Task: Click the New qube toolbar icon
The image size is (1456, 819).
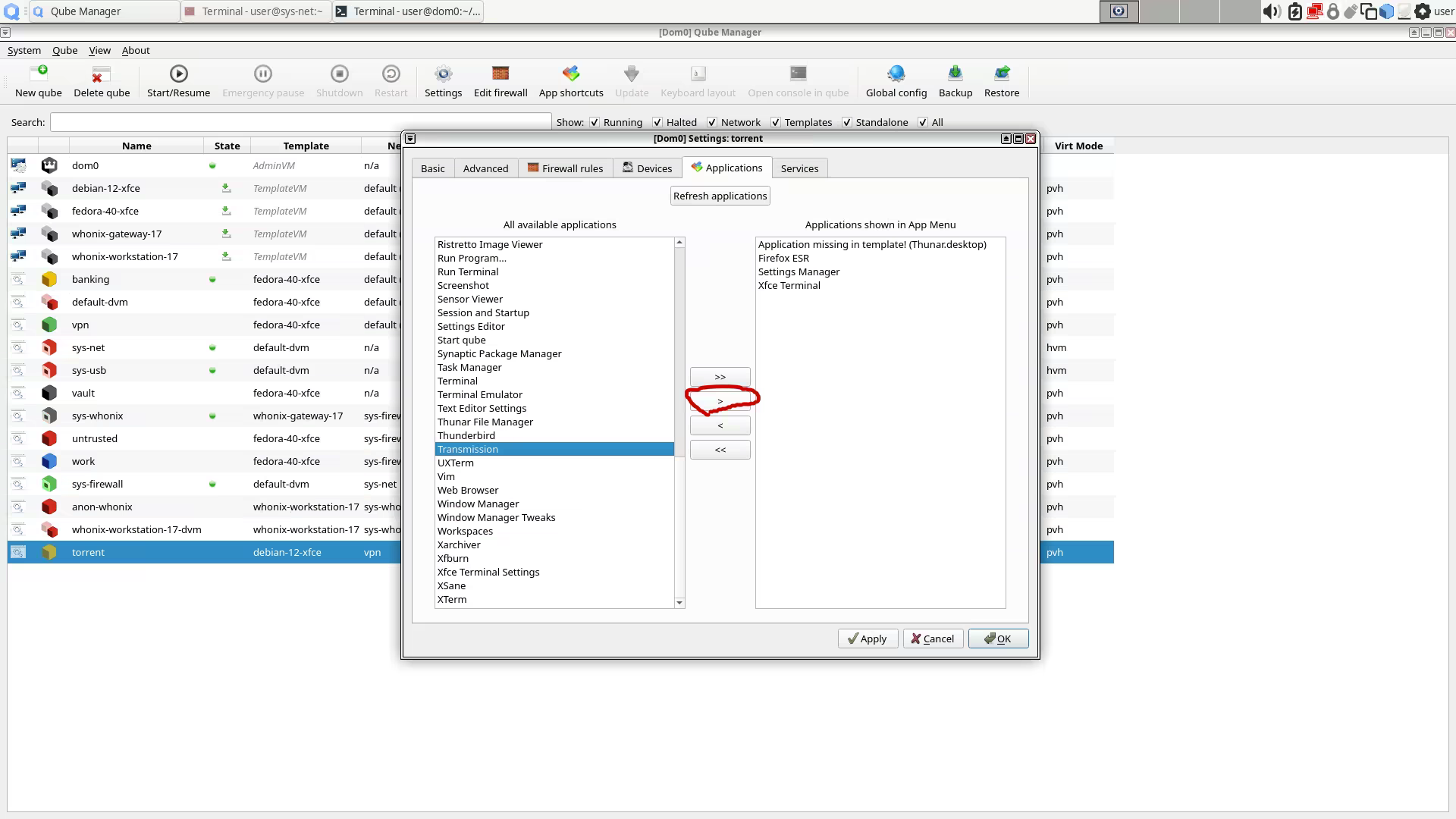Action: coord(39,74)
